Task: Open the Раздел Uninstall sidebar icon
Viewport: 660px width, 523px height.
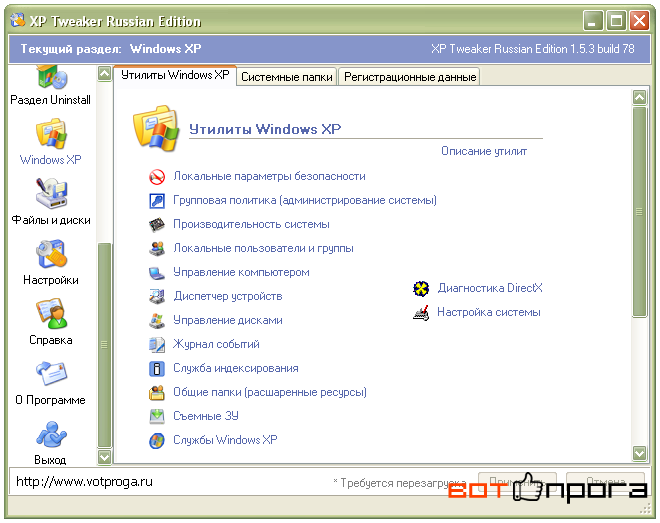Action: pos(51,77)
